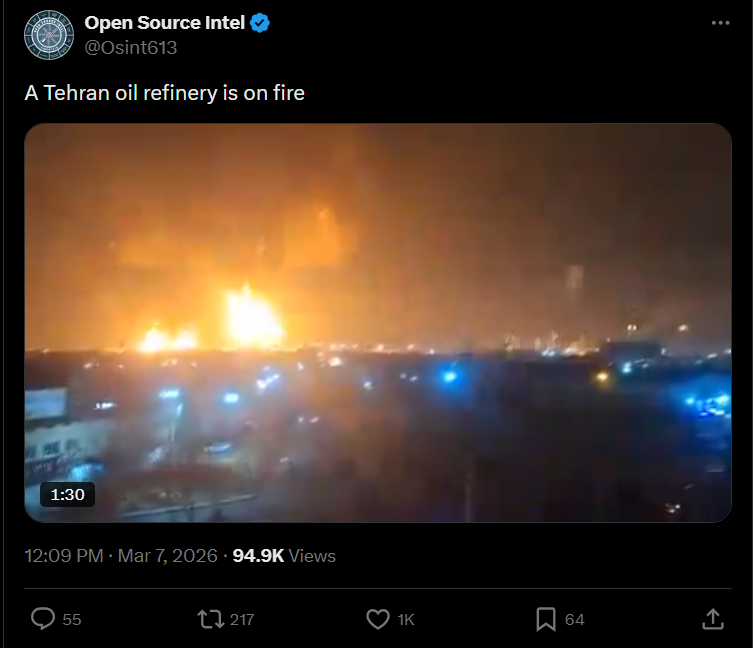
Task: Play the refinery fire video
Action: click(x=378, y=323)
